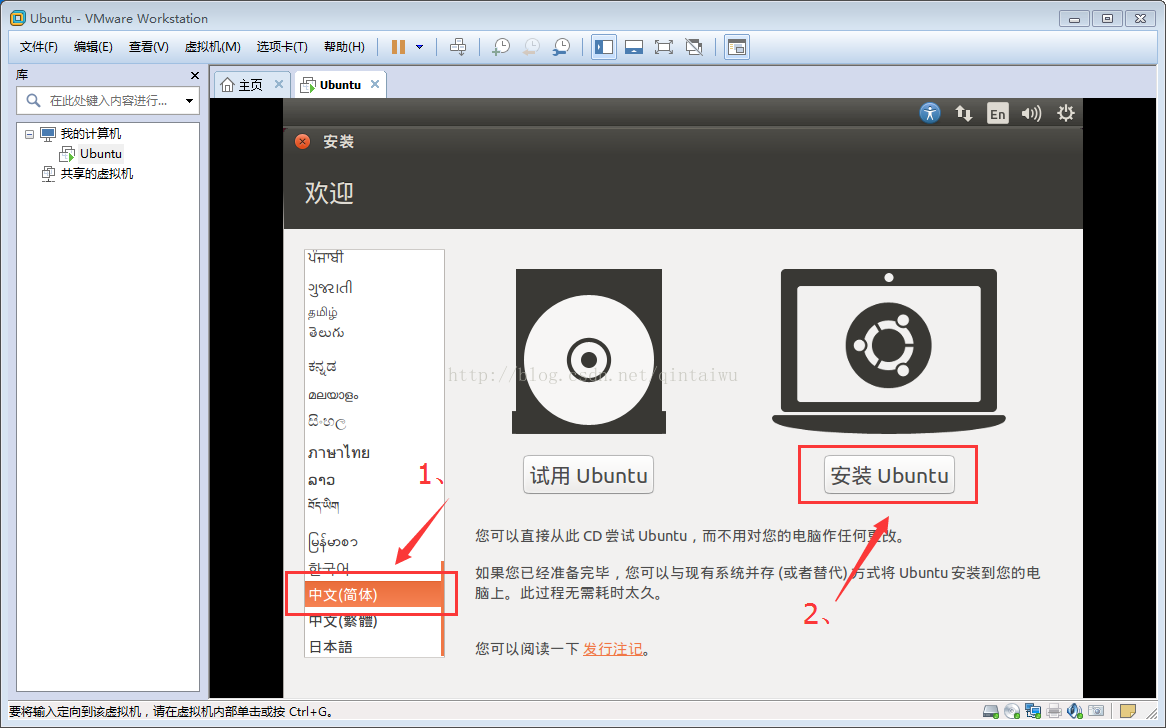Select 中文(简体) in the language list
Viewport: 1166px width, 728px height.
tap(373, 594)
